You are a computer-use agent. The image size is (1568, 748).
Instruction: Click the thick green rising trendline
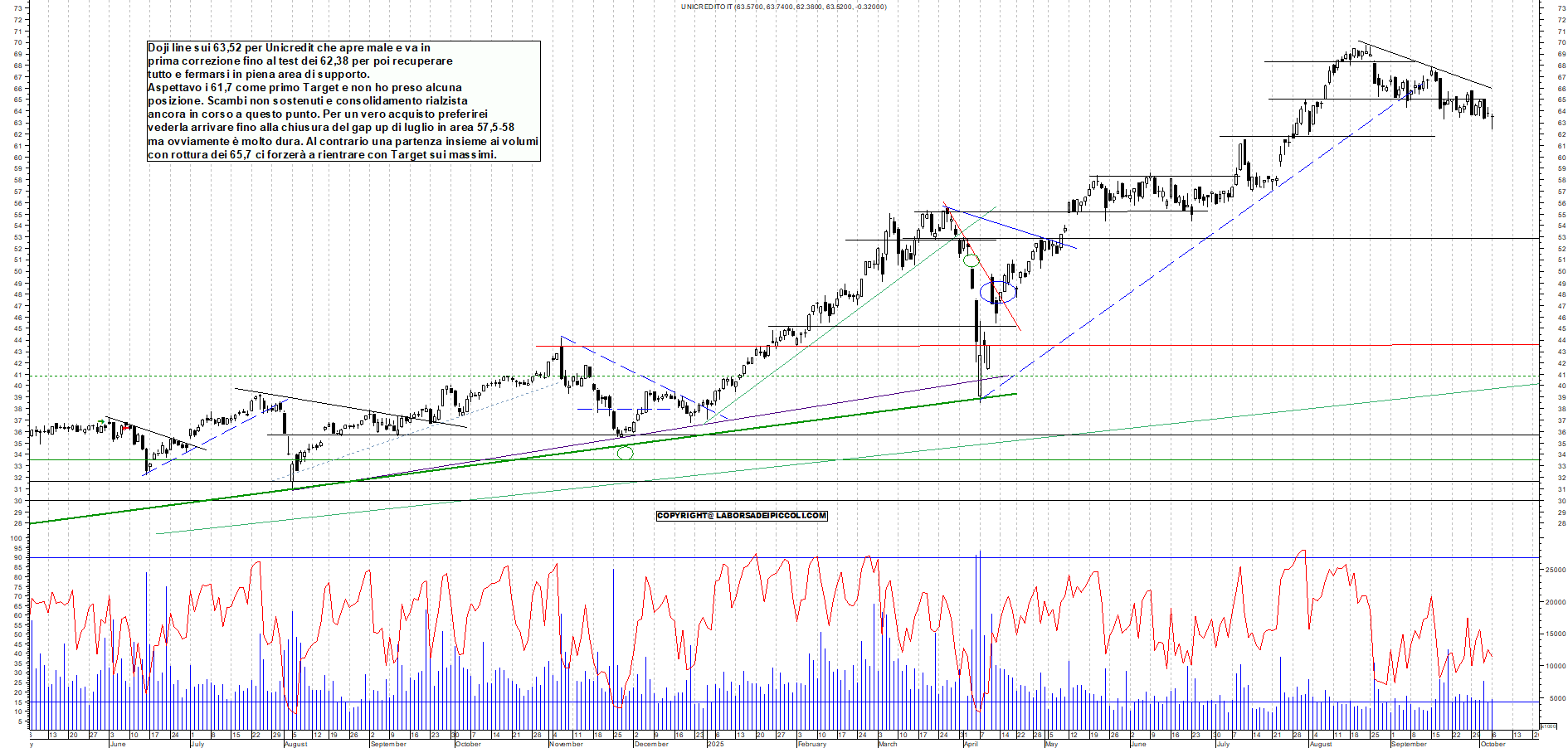(x=498, y=458)
